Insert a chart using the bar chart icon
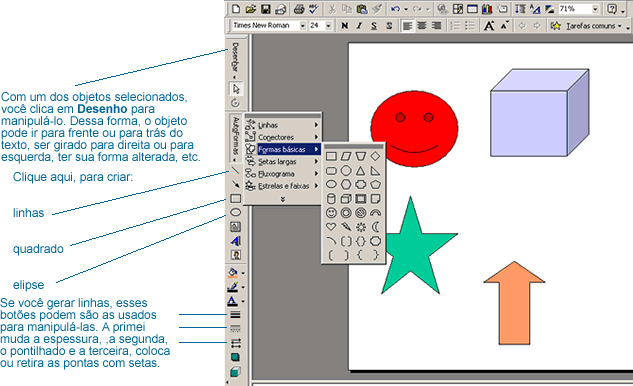The height and width of the screenshot is (386, 633). pos(487,8)
